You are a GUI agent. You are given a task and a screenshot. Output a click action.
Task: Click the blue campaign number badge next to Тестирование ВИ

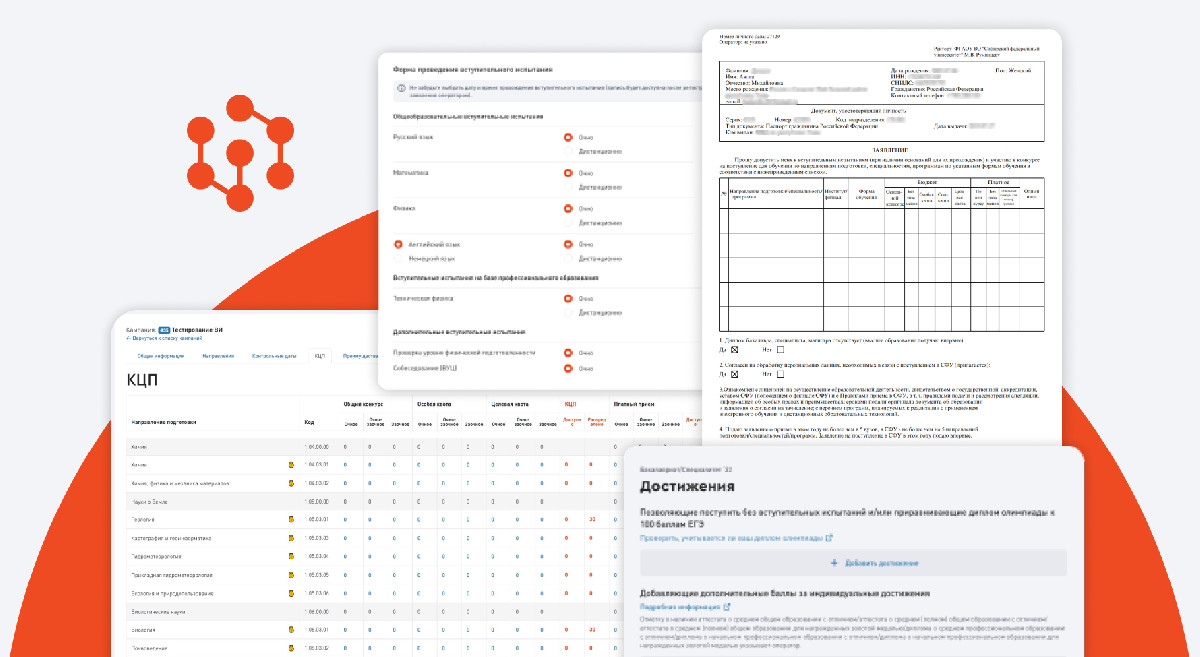pyautogui.click(x=164, y=329)
